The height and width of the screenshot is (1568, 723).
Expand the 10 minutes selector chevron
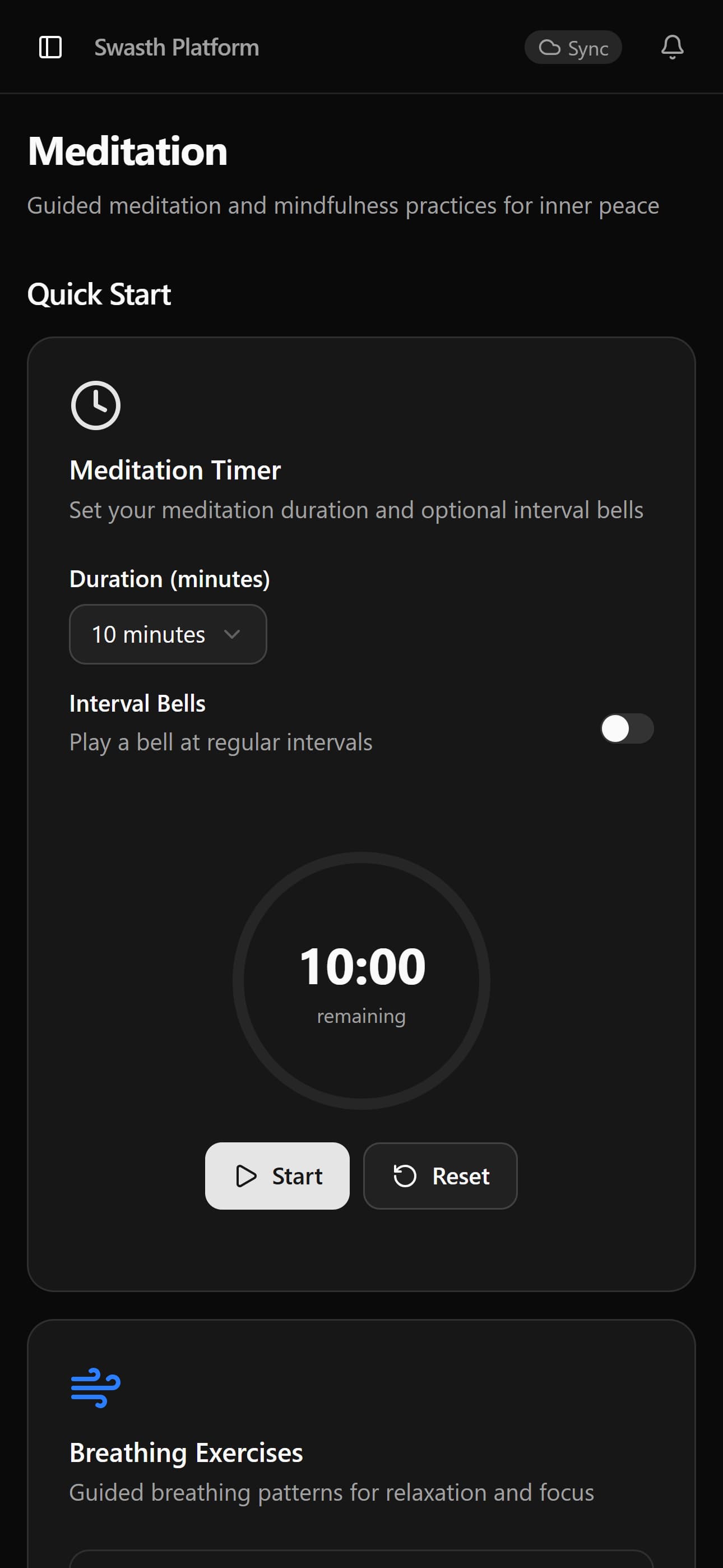coord(233,634)
